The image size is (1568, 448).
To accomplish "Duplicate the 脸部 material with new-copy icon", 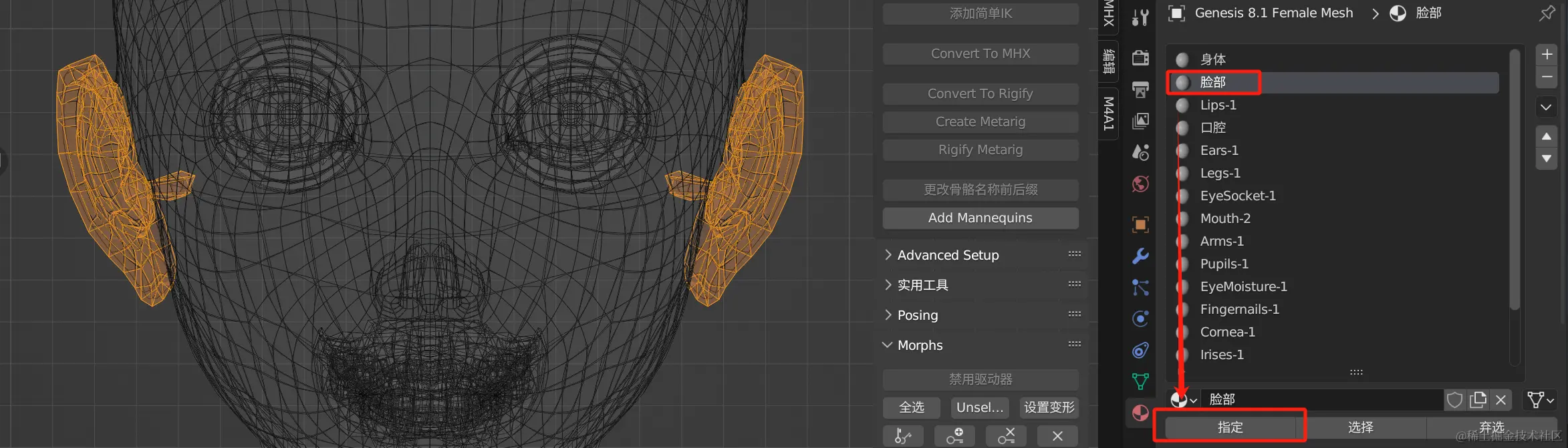I will click(x=1478, y=400).
